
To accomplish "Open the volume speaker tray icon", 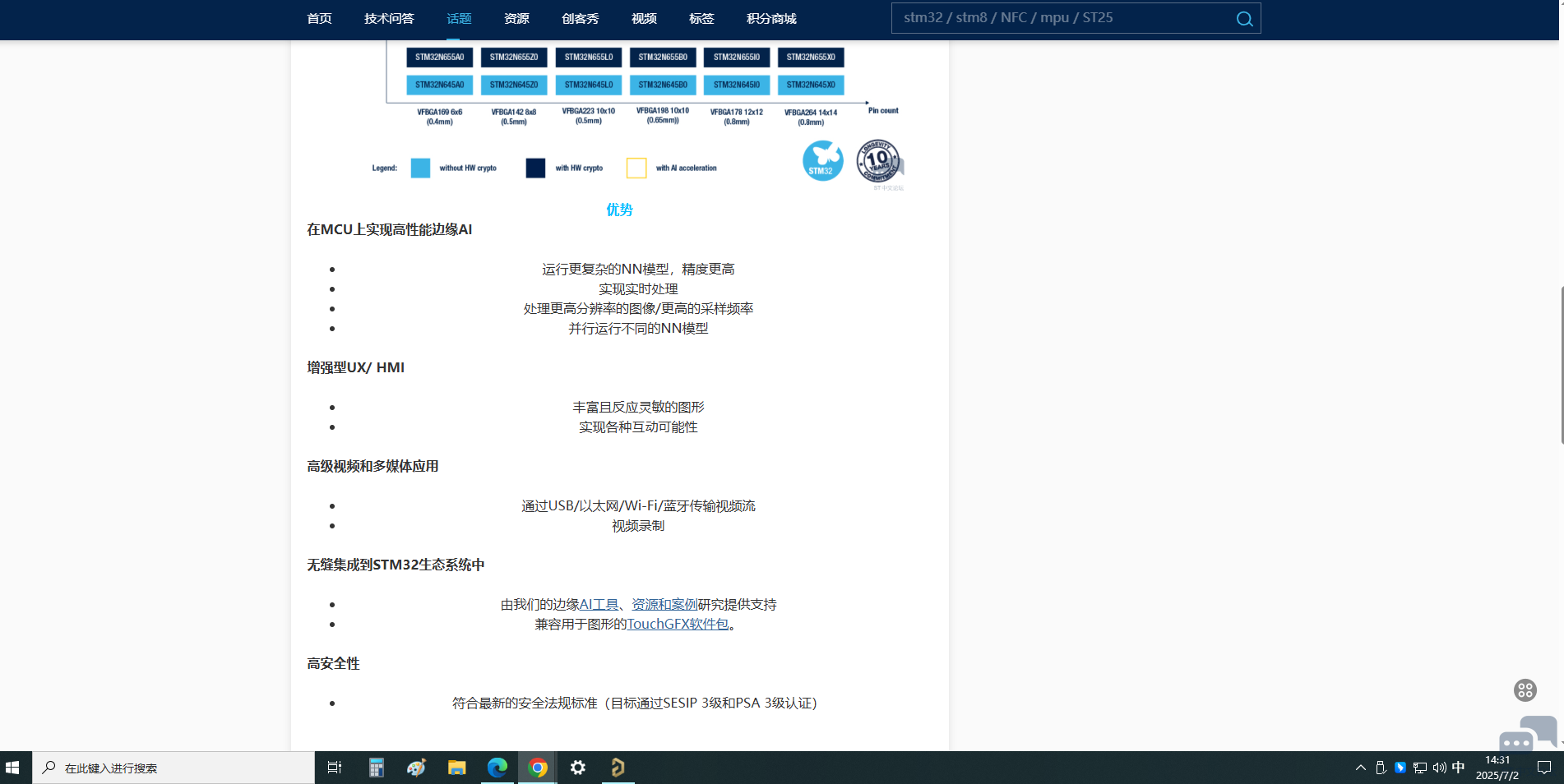I will [1439, 768].
